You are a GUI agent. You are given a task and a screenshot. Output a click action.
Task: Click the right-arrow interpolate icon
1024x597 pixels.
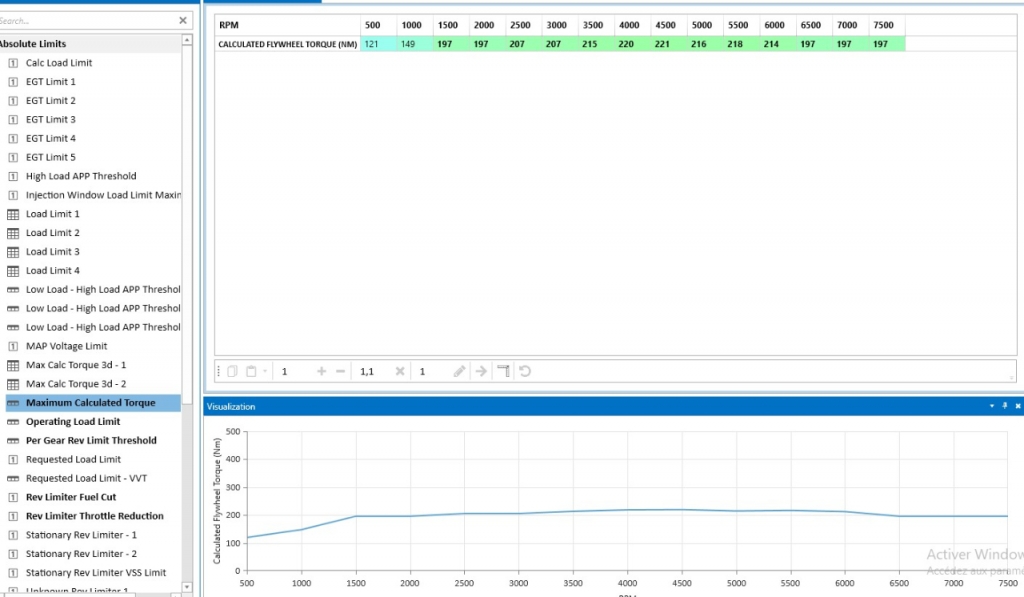pos(481,371)
